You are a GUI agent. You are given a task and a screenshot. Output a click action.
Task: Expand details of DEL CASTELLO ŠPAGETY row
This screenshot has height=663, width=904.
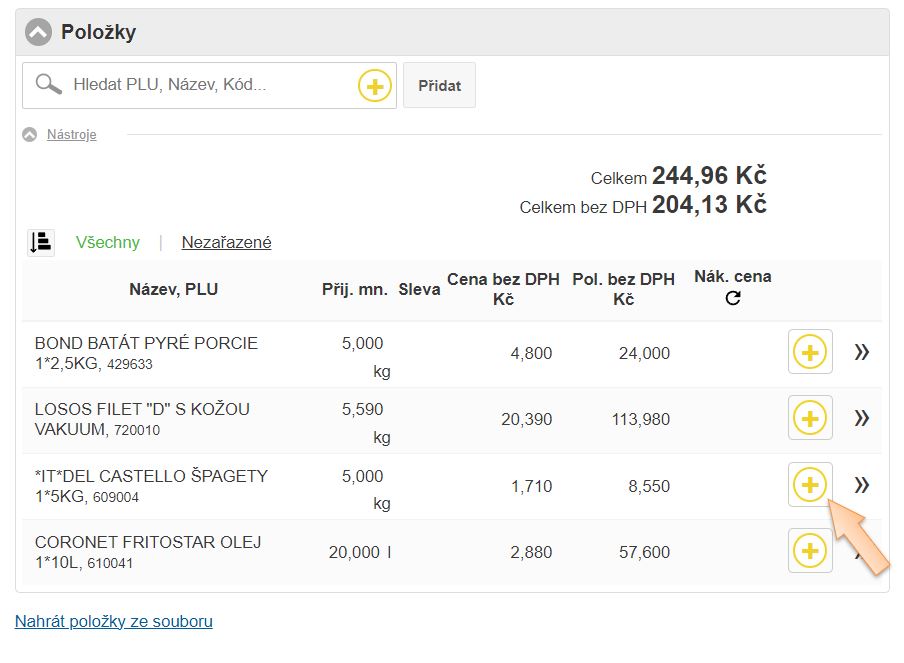click(861, 485)
